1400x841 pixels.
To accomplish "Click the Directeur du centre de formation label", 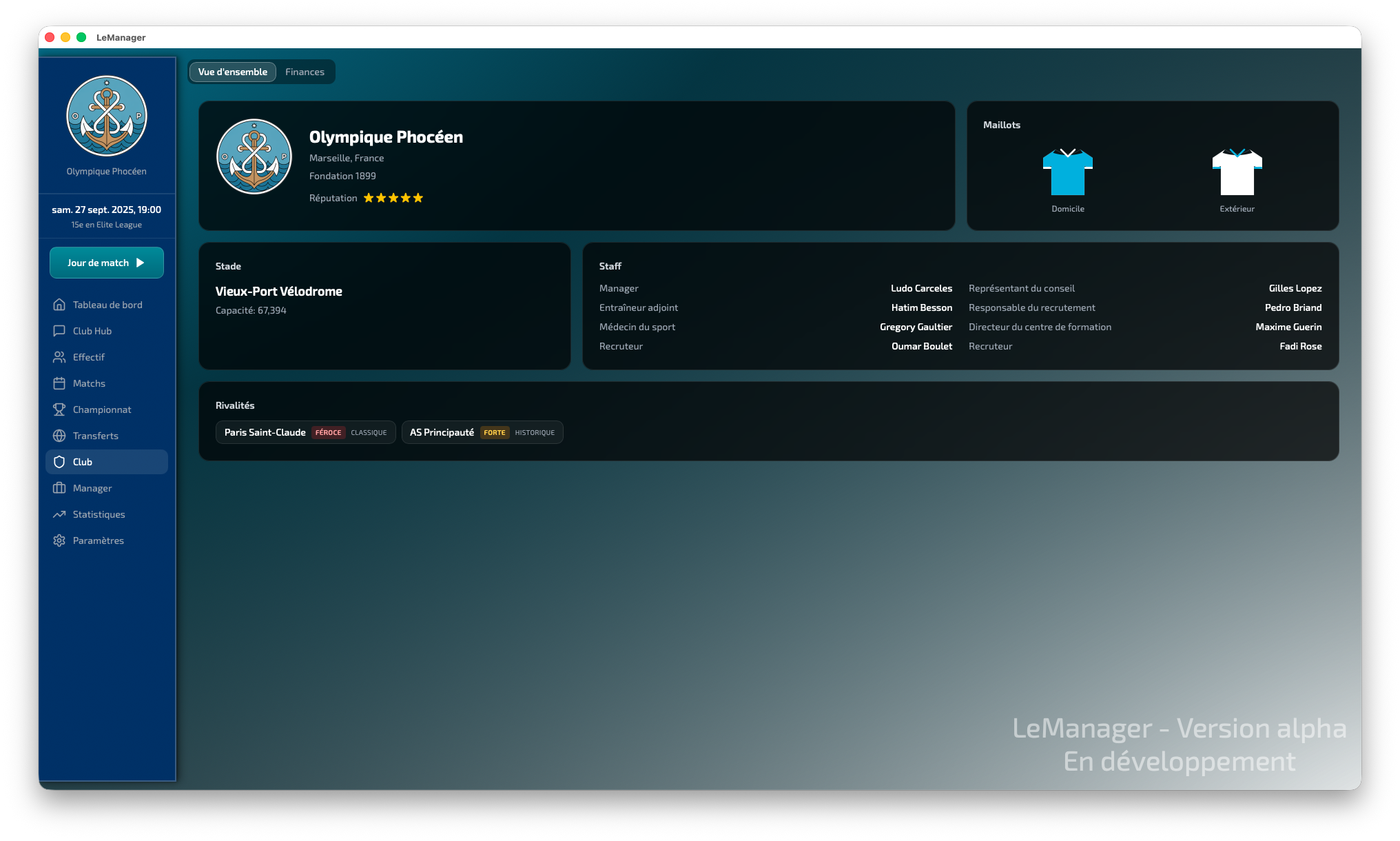I will 1040,327.
